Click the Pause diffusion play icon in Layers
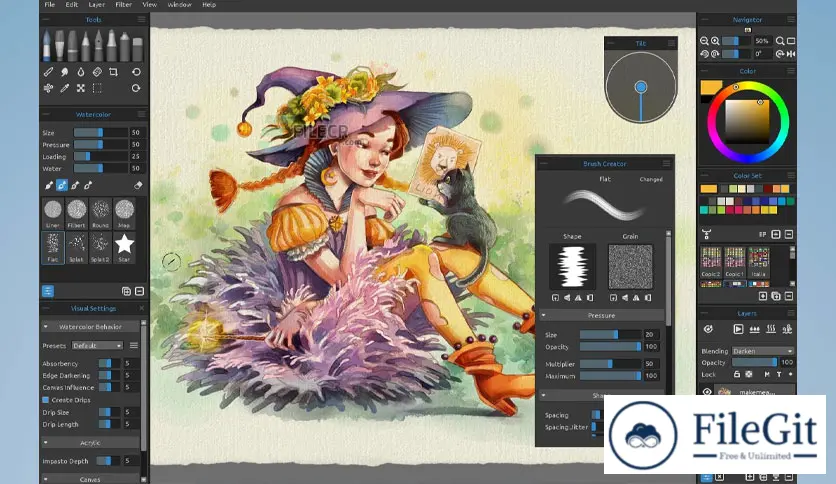The image size is (836, 484). 738,329
